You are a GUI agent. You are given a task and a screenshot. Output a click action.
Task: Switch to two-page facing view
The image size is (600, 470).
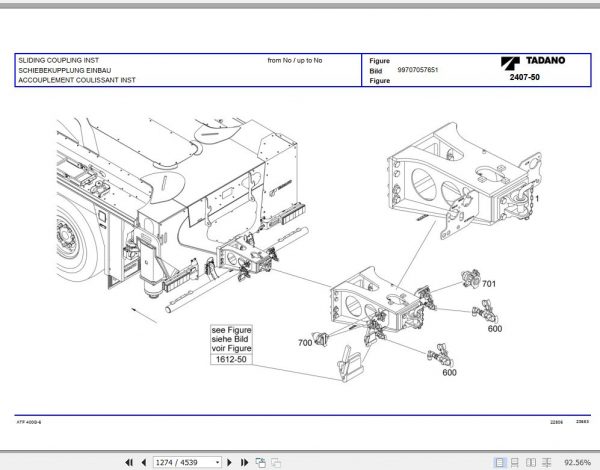pos(531,462)
